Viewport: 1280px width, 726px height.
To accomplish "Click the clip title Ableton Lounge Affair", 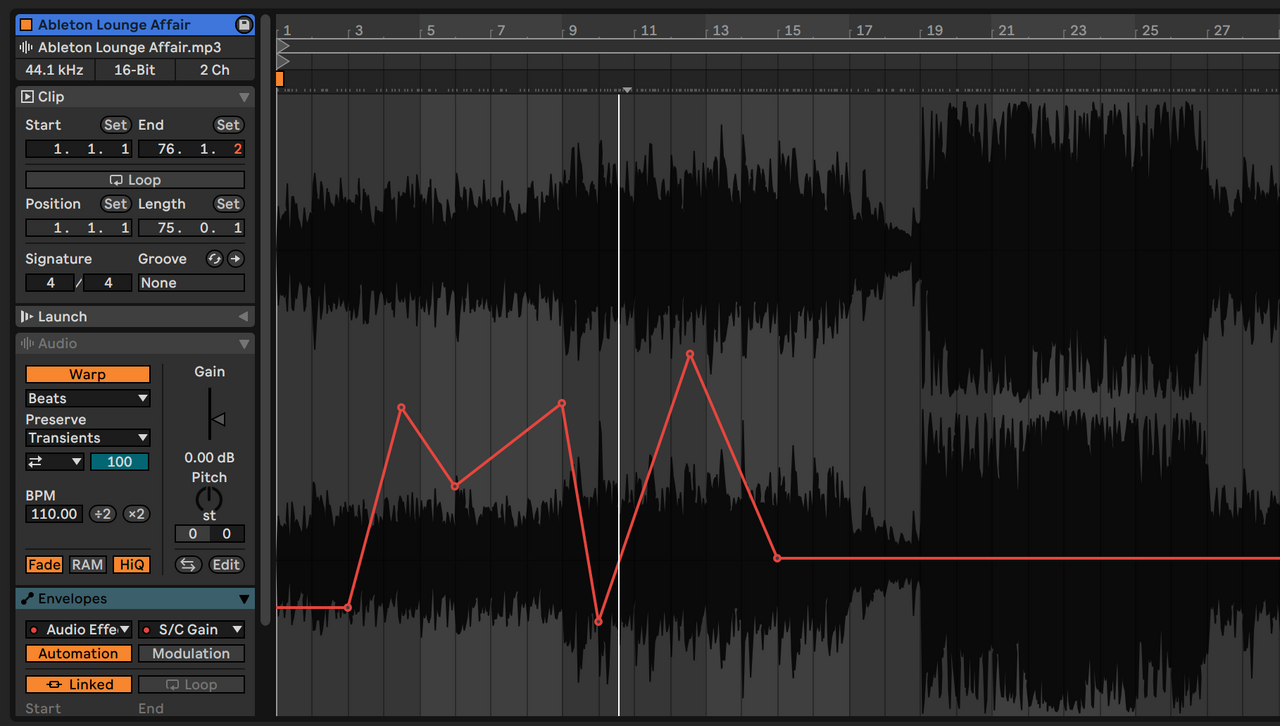I will [x=114, y=24].
